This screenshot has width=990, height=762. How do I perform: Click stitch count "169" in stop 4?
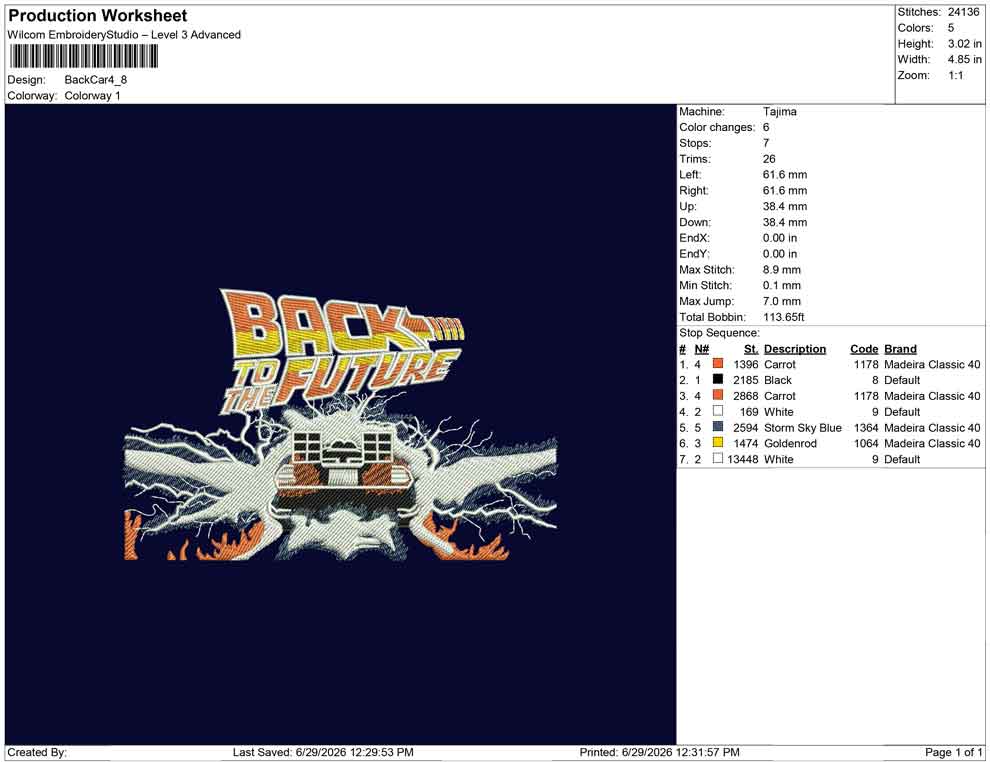coord(749,412)
